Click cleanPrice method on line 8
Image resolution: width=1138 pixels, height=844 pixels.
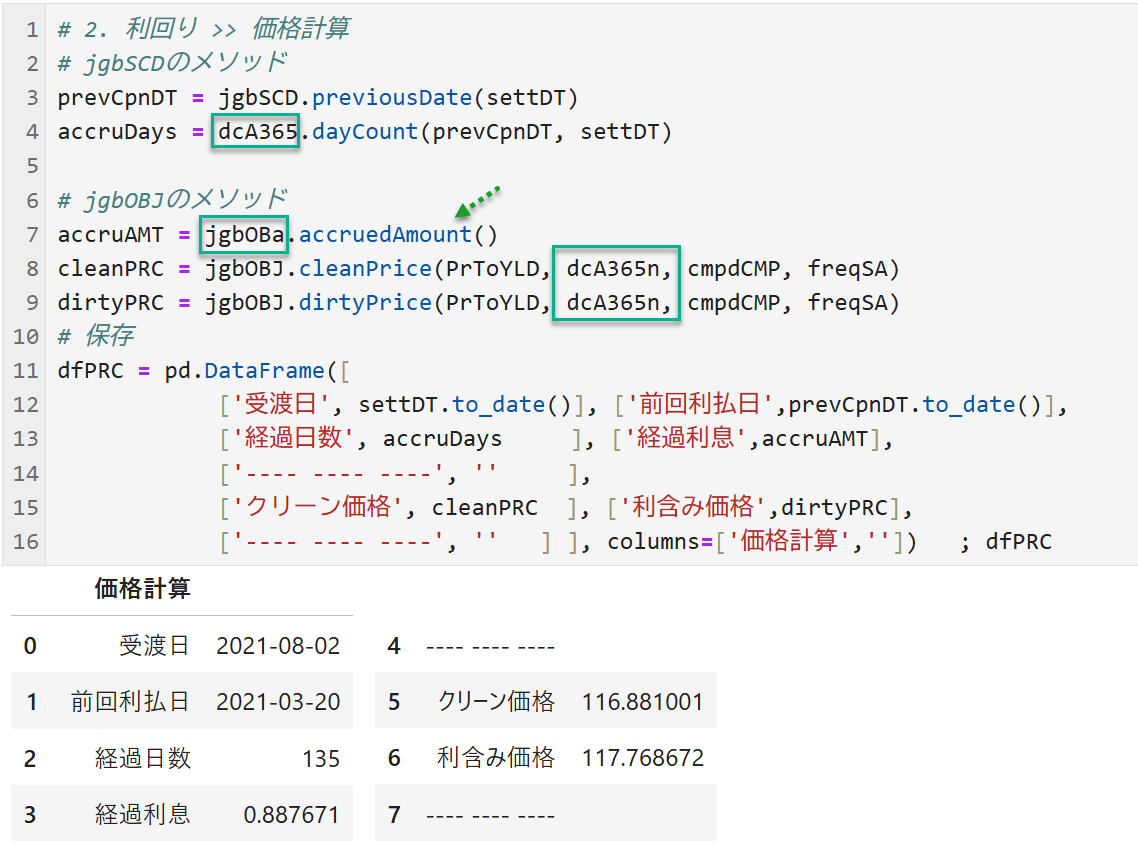pos(365,269)
